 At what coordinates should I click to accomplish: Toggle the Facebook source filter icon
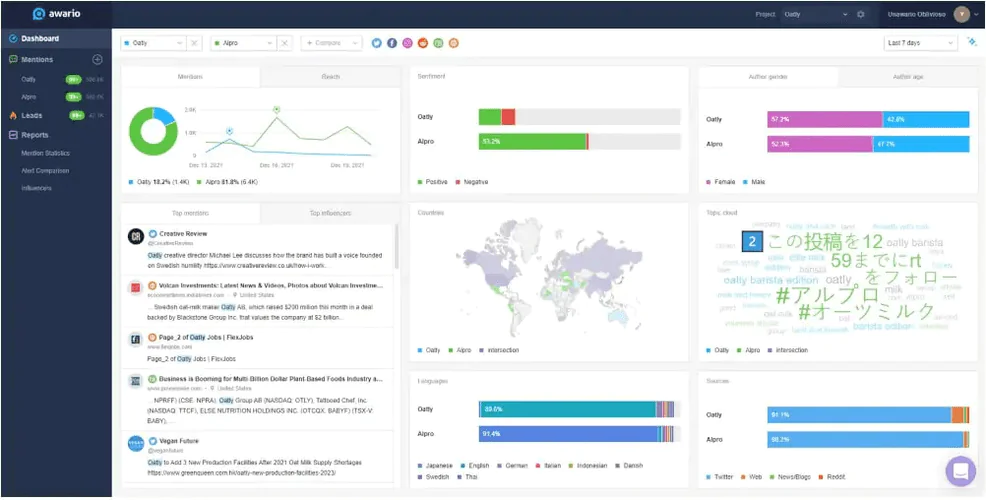tap(392, 43)
